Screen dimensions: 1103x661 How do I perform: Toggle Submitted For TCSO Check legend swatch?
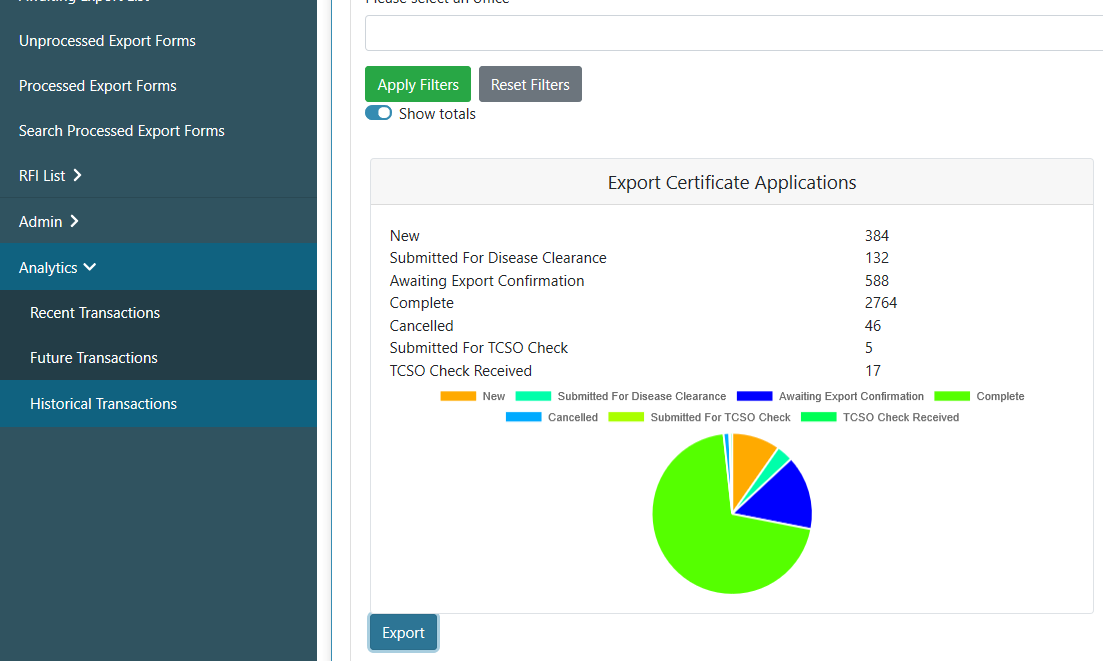[626, 417]
